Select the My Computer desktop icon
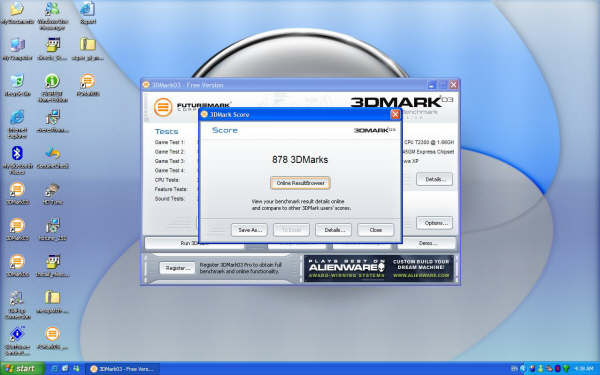Viewport: 600px width, 375px height. 17,49
